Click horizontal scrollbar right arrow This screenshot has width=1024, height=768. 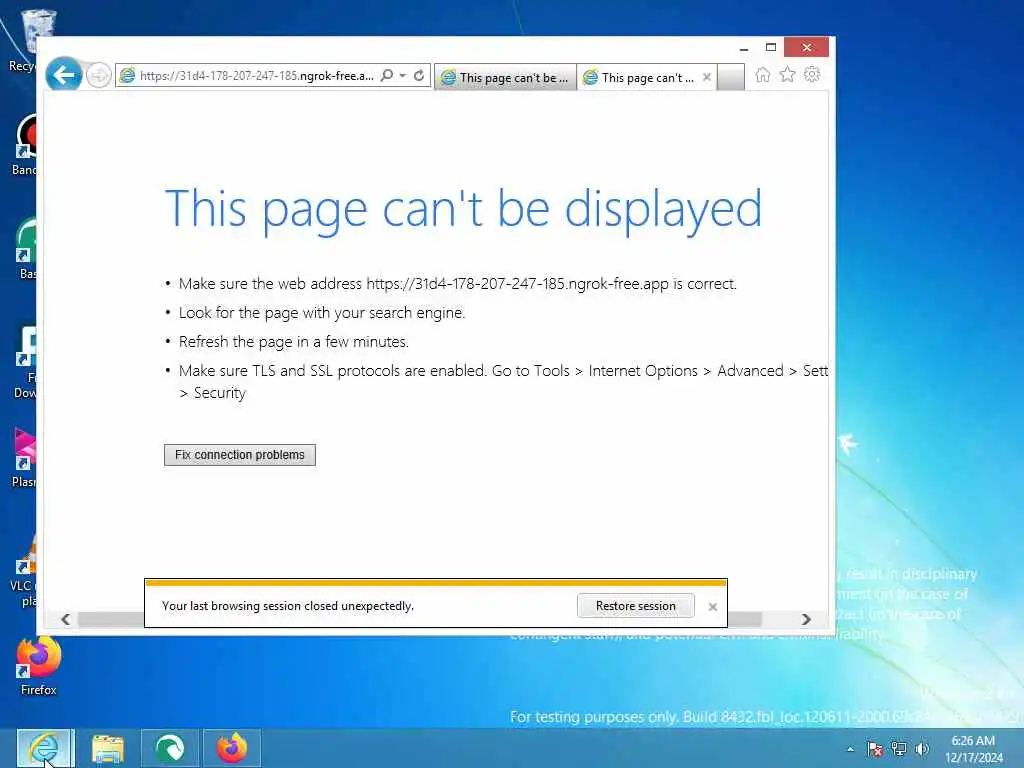click(x=807, y=619)
